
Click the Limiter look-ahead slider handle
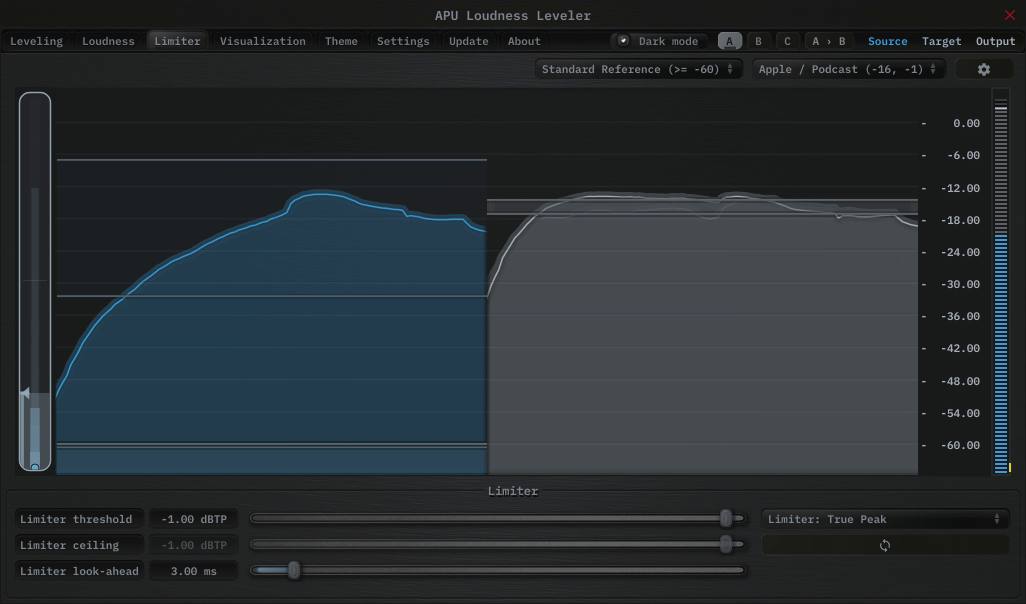click(x=294, y=570)
